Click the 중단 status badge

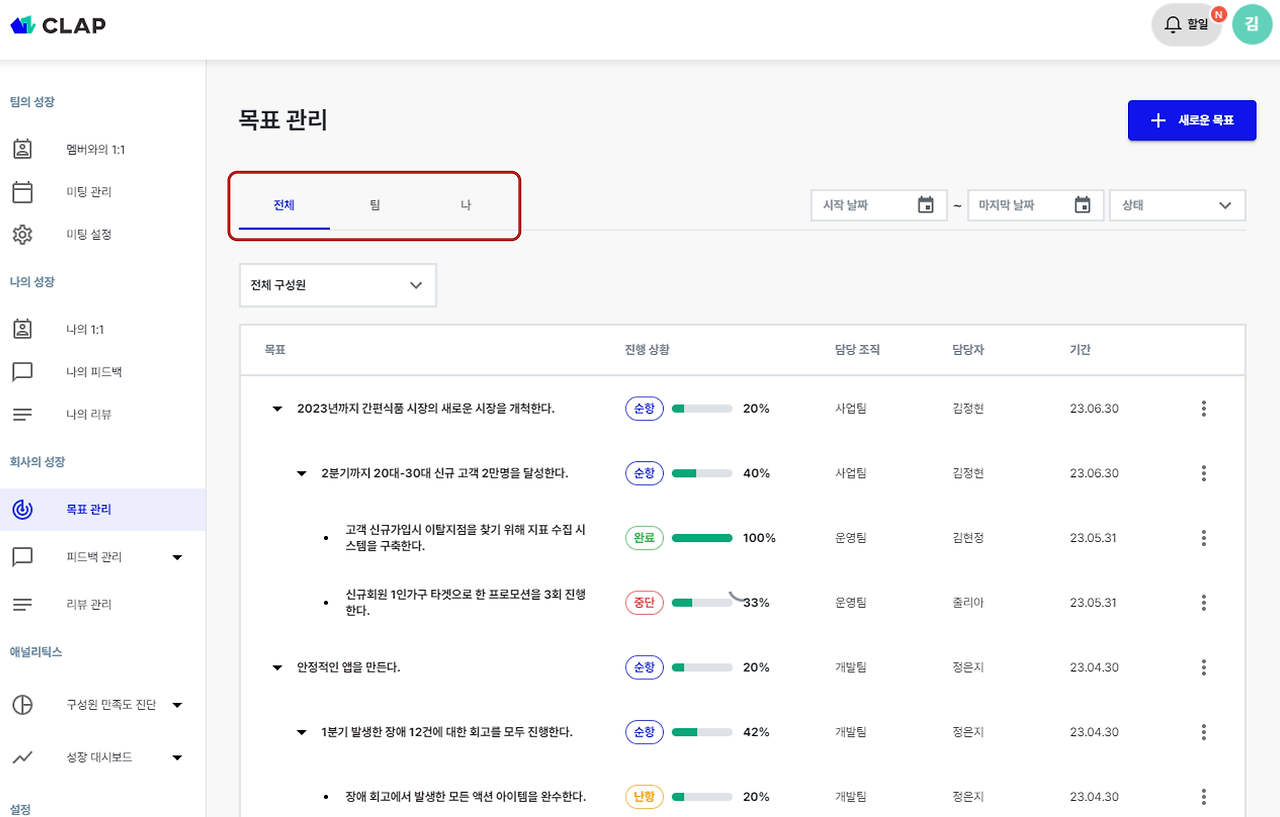[644, 603]
